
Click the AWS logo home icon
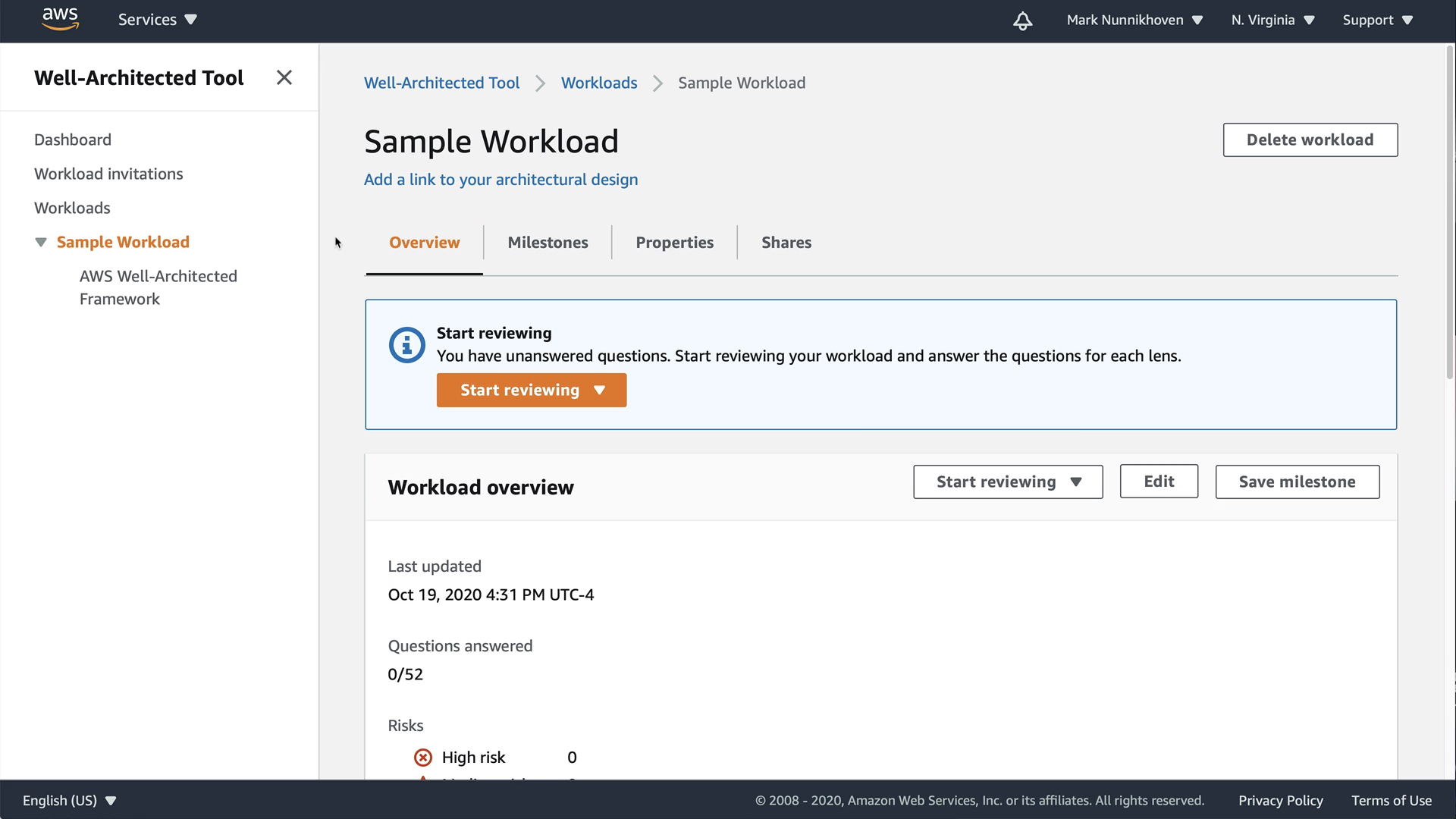[x=60, y=19]
